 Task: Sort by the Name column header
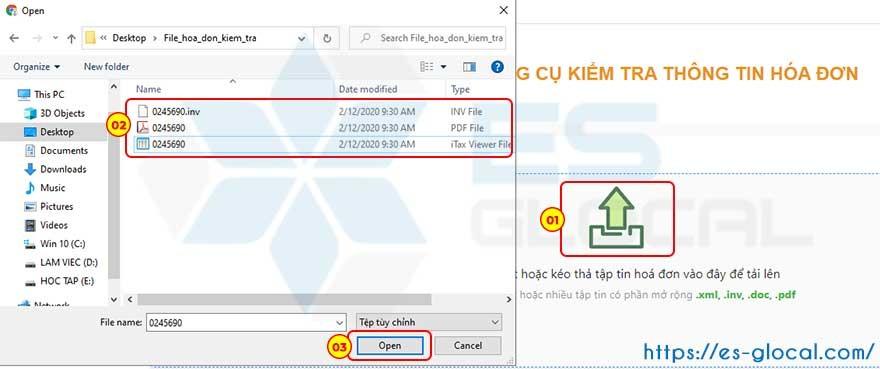(x=148, y=89)
